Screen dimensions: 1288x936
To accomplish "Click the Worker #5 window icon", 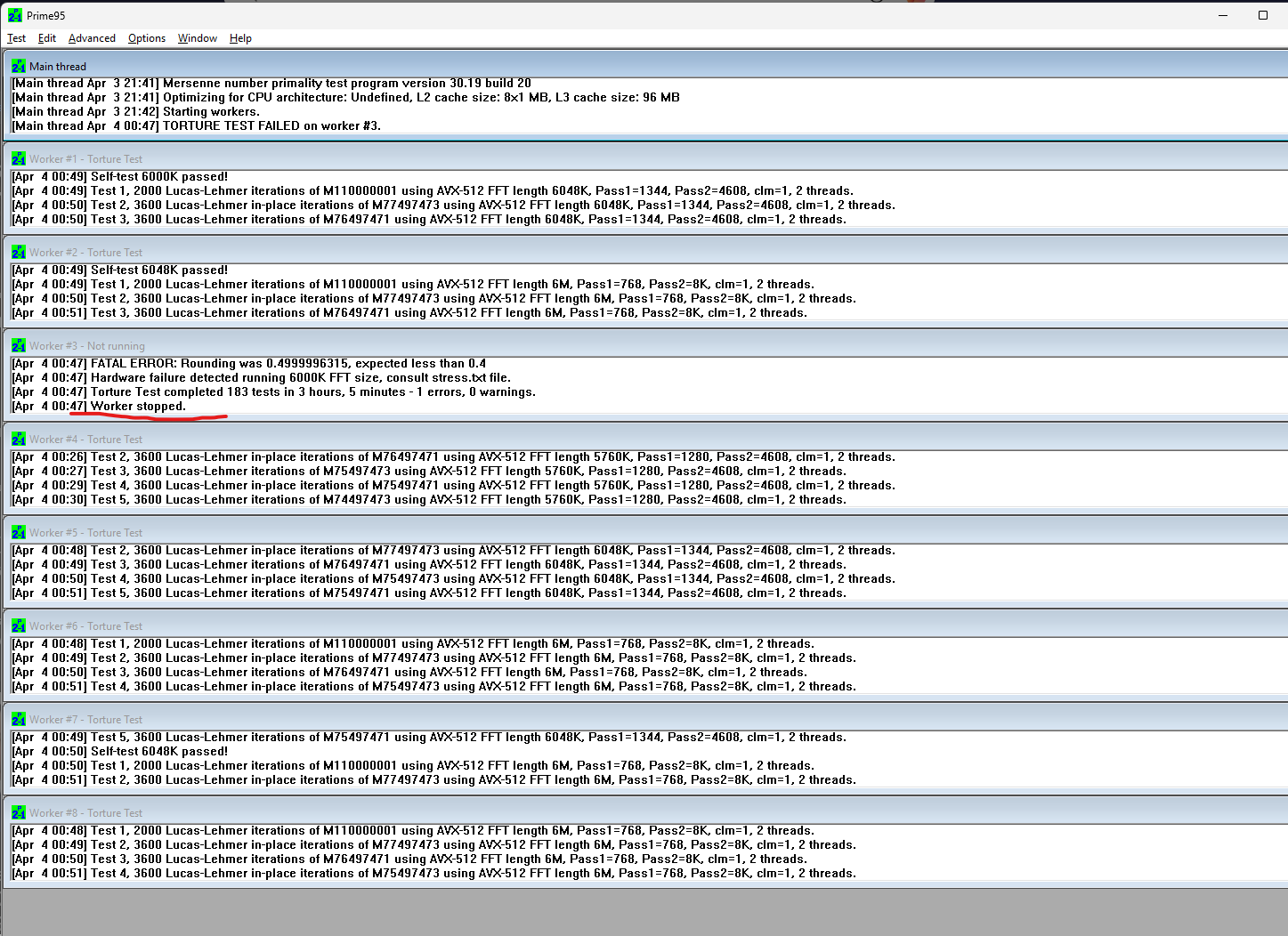I will point(19,533).
